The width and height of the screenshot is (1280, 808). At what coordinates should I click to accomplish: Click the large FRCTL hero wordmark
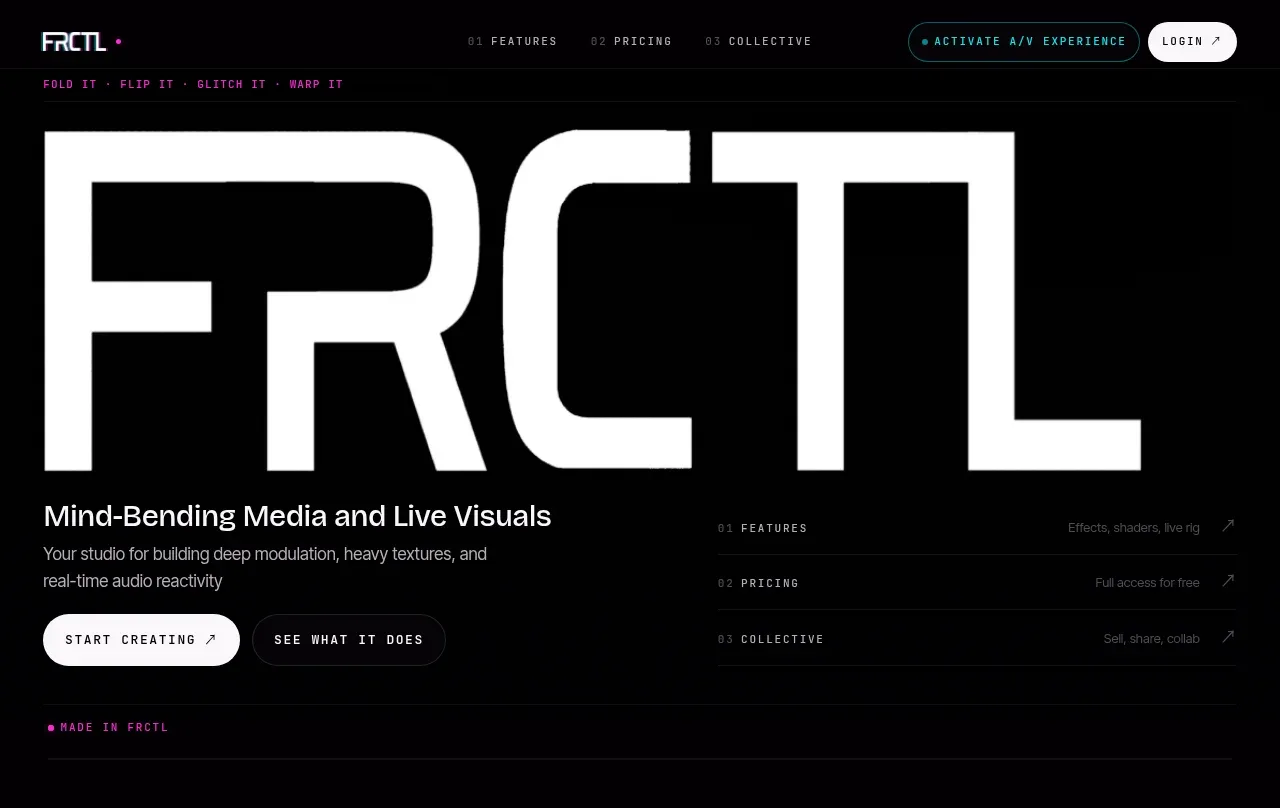point(592,300)
